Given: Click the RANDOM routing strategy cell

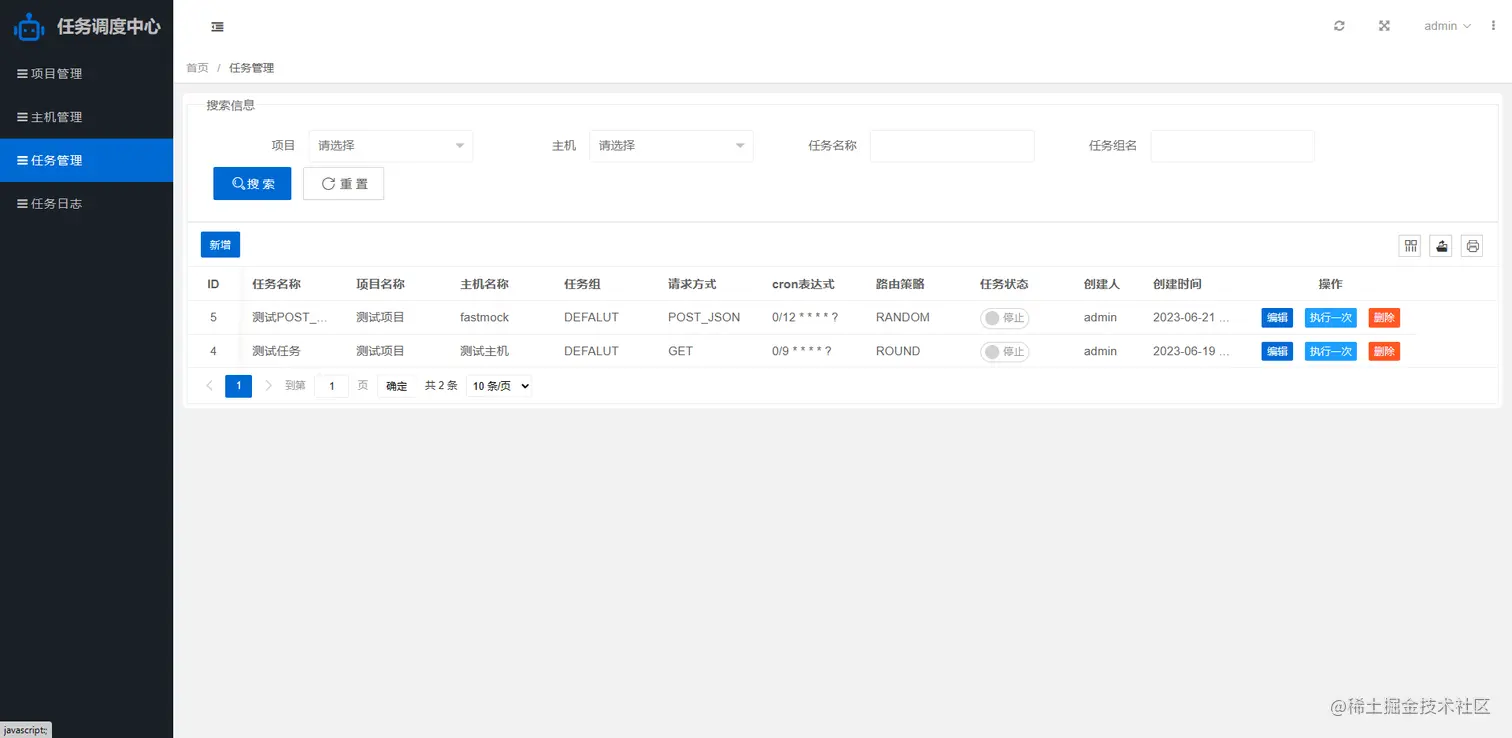Looking at the screenshot, I should [903, 318].
